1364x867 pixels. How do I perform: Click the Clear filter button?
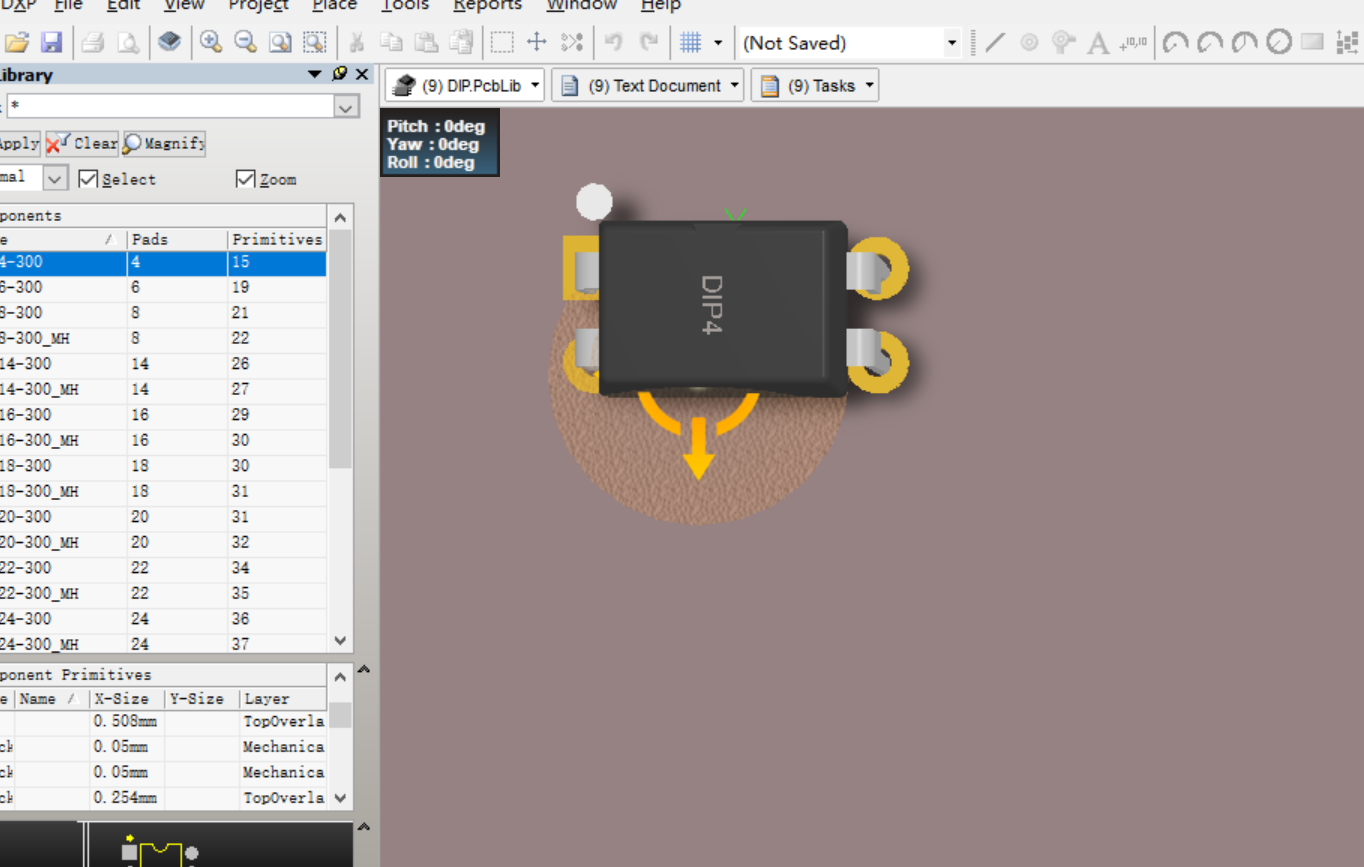point(82,143)
